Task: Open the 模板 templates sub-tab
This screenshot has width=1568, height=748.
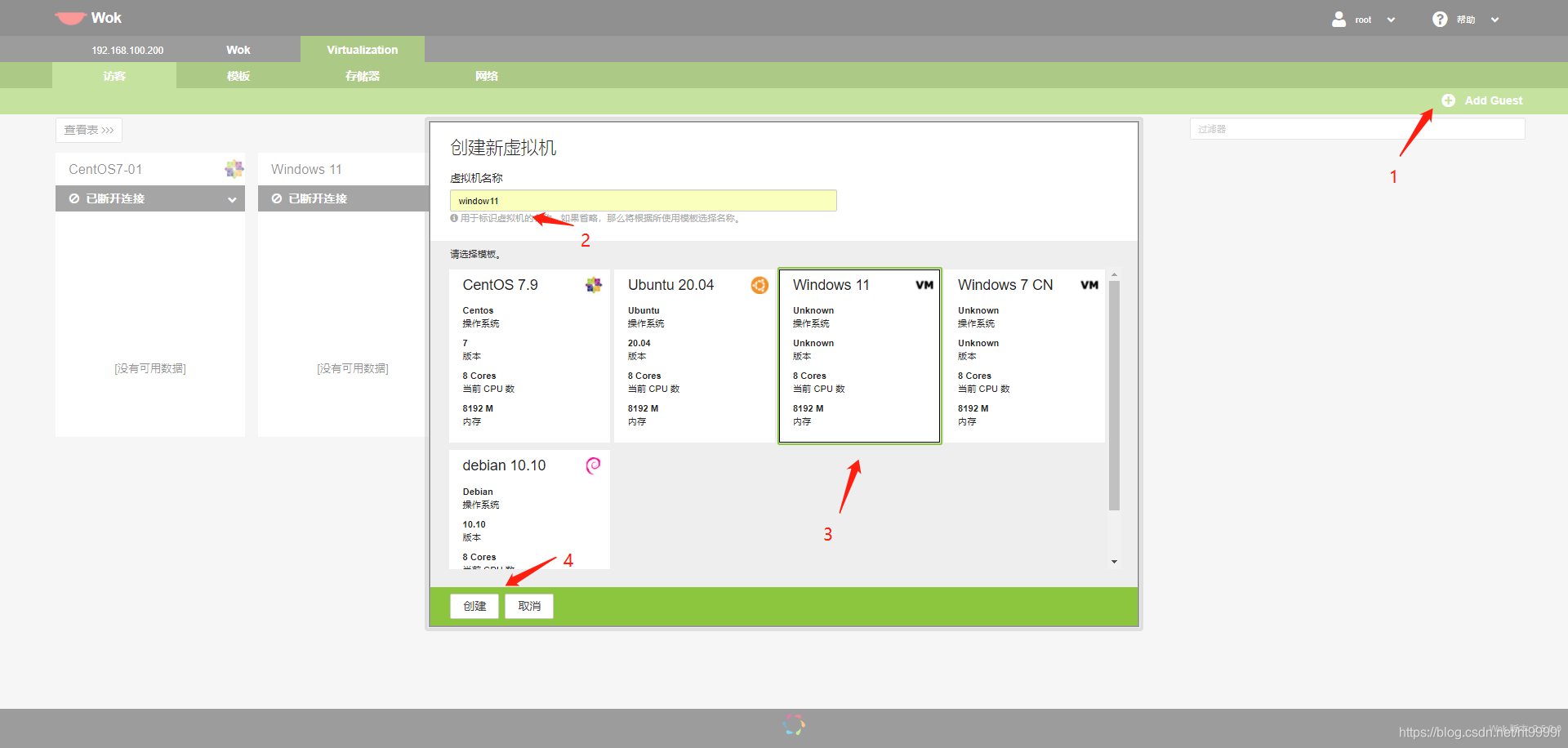Action: tap(238, 75)
